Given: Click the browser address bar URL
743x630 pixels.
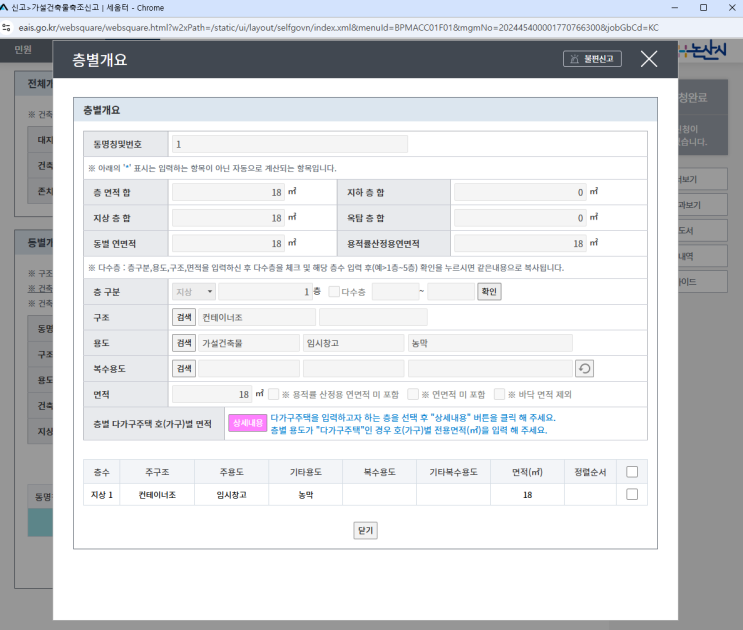Looking at the screenshot, I should [338, 27].
